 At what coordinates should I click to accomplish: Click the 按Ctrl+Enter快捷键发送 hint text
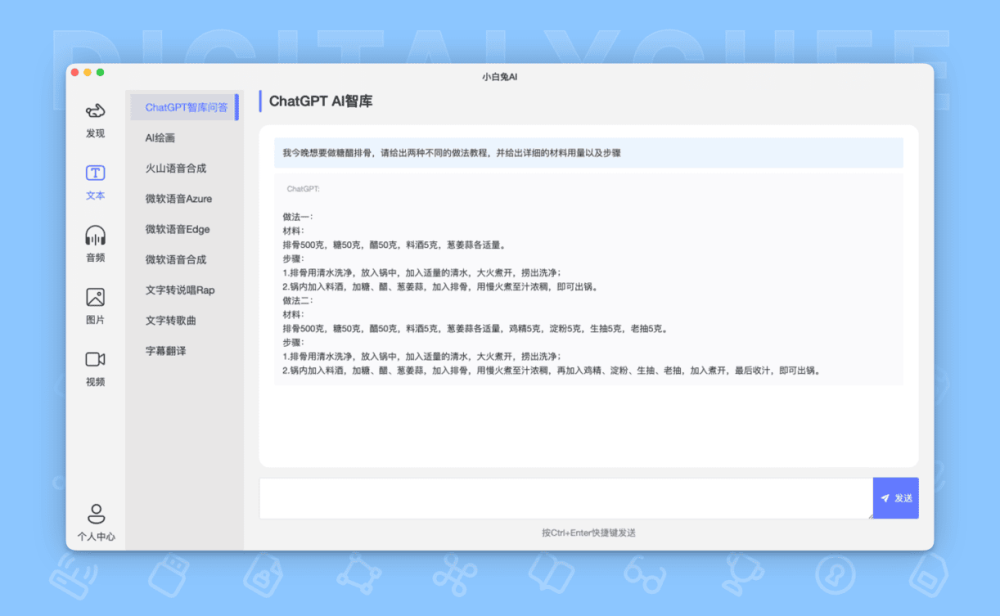click(589, 532)
